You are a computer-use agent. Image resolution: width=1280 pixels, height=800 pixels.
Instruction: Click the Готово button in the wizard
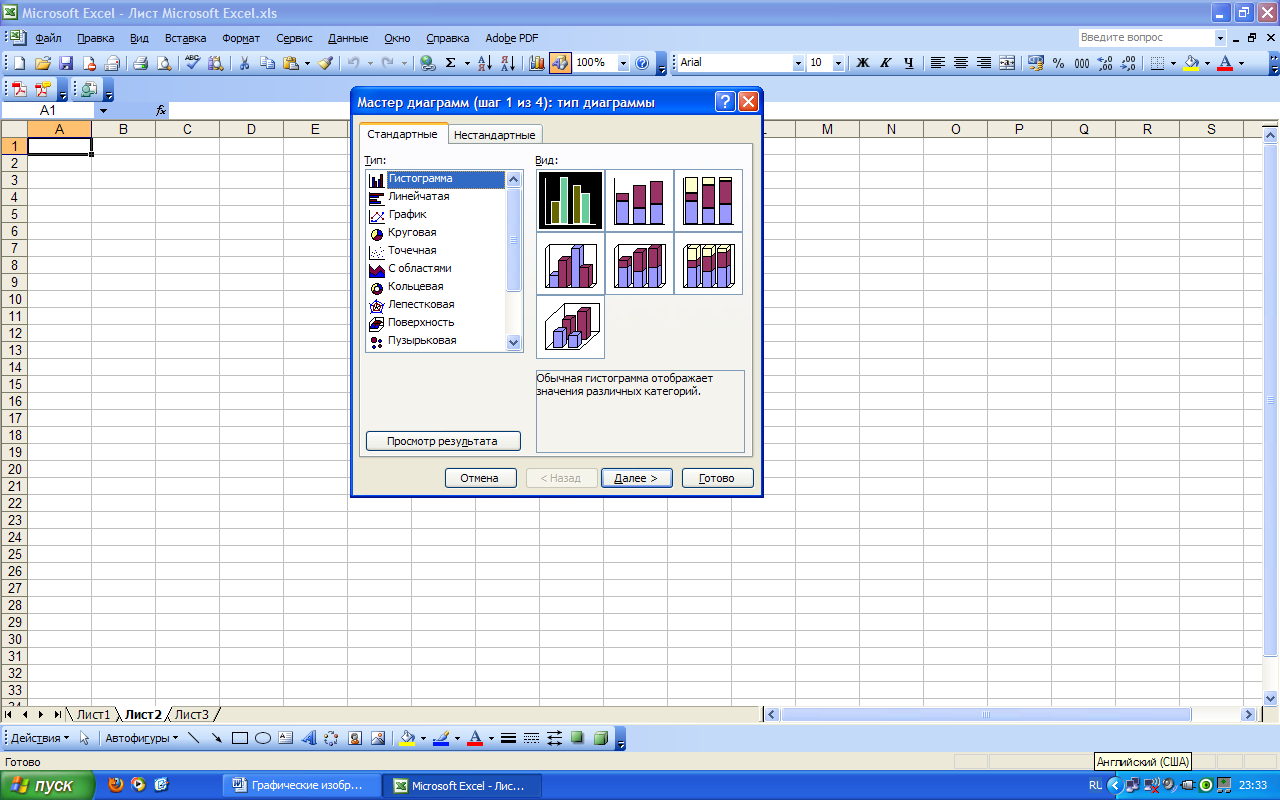pyautogui.click(x=717, y=478)
